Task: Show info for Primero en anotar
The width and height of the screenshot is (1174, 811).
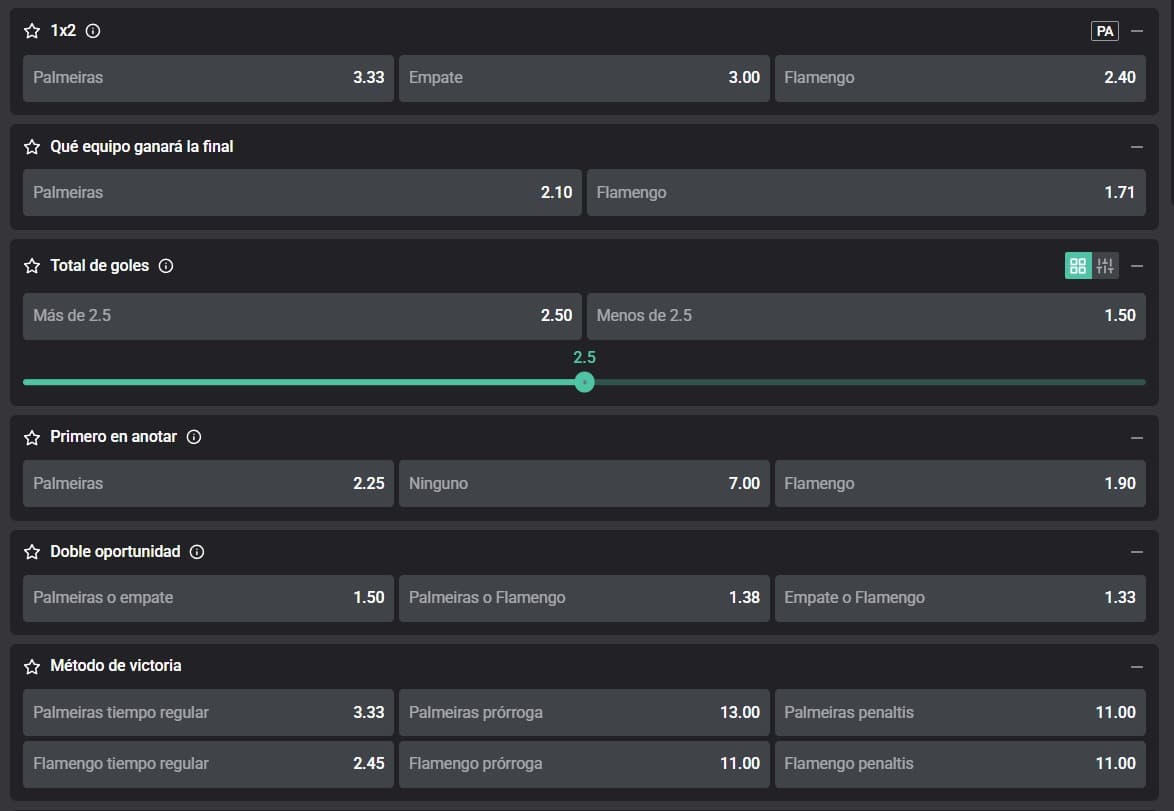Action: pos(194,437)
